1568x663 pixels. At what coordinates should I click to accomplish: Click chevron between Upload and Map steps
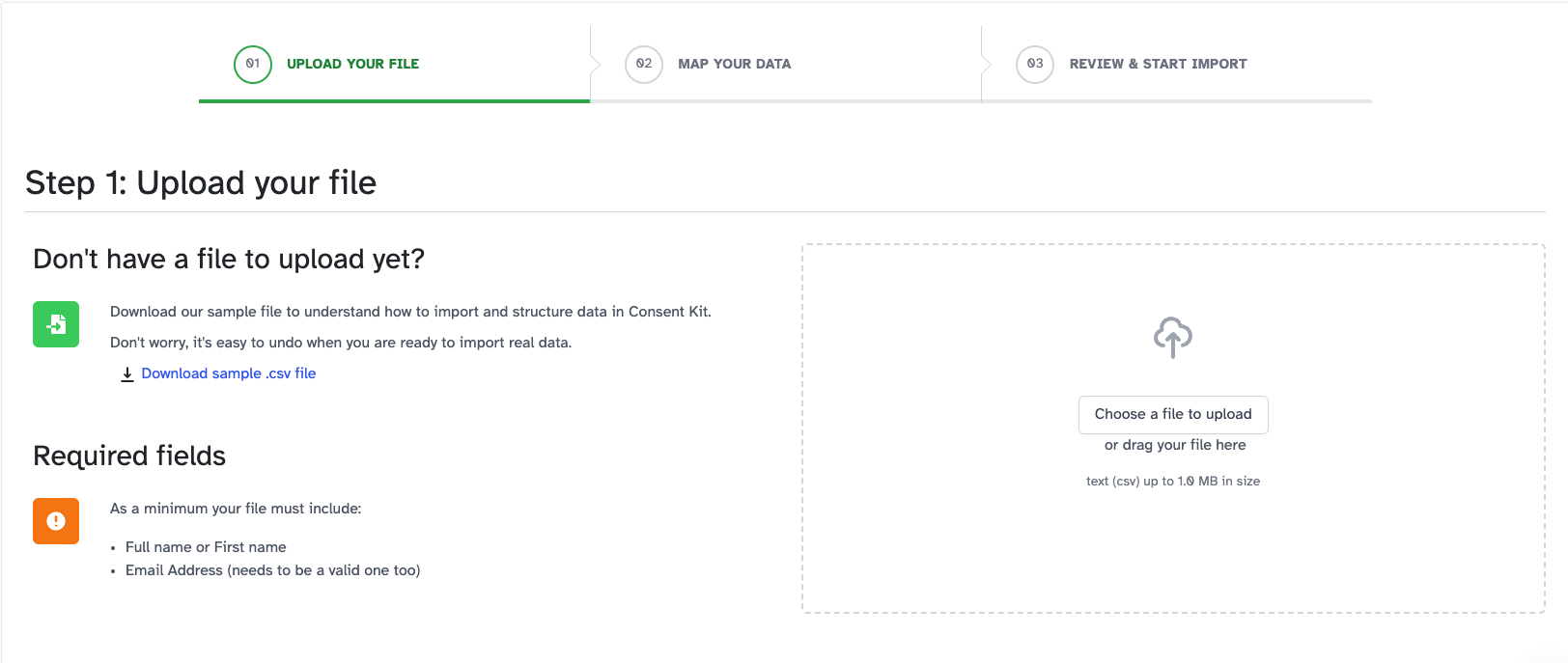595,65
